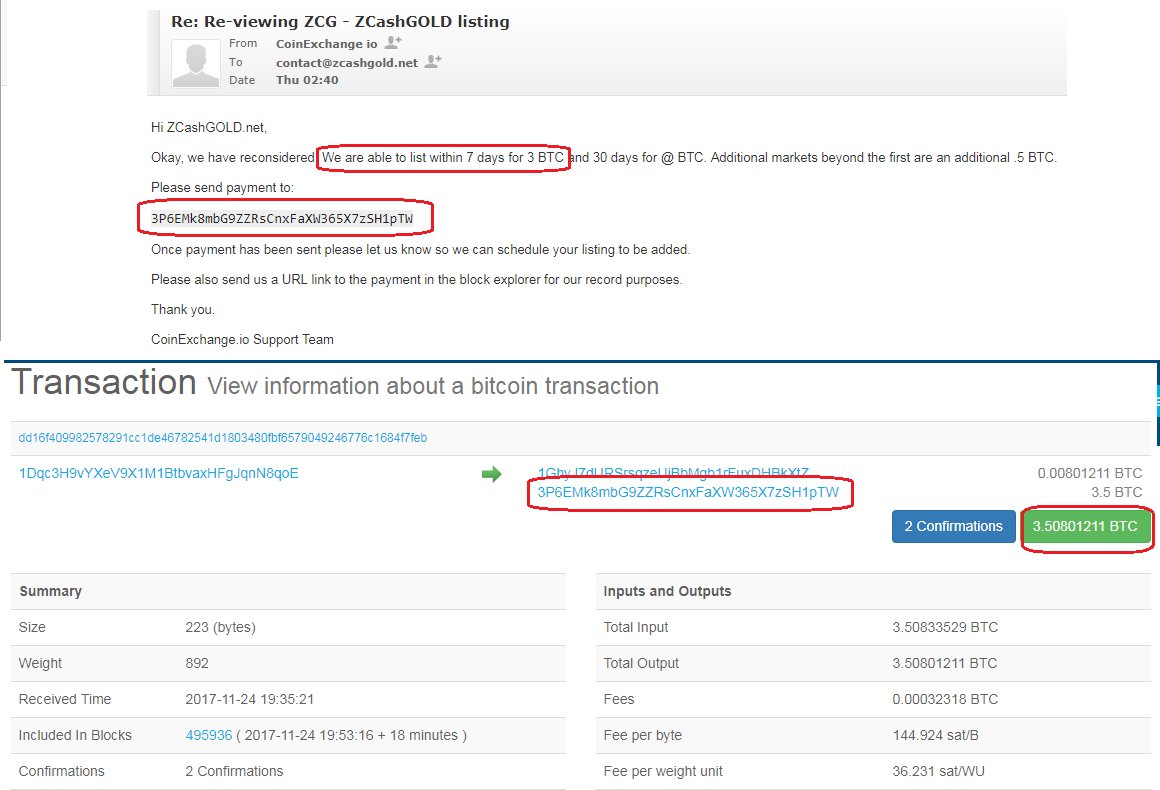
Task: Click the green transaction arrow icon
Action: point(491,474)
